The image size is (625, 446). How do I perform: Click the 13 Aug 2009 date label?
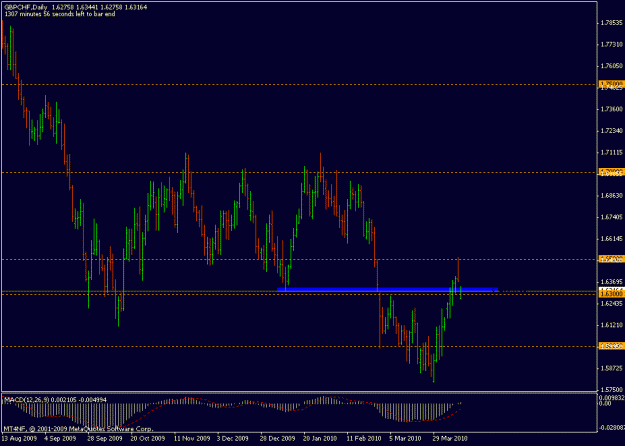pos(19,439)
